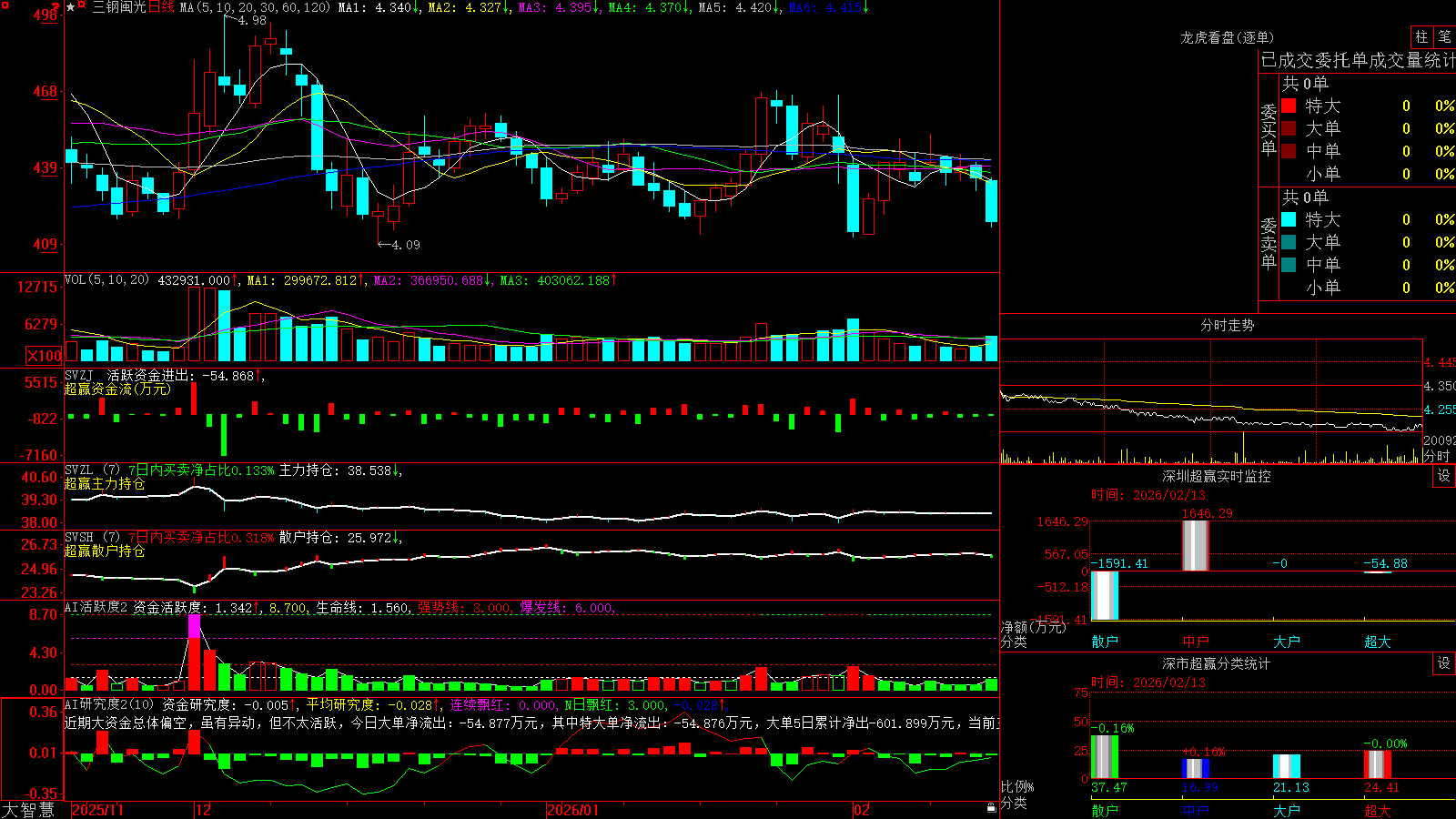Screen dimensions: 1456x819
Task: Click the 日线 period label in the chart header
Action: [161, 7]
